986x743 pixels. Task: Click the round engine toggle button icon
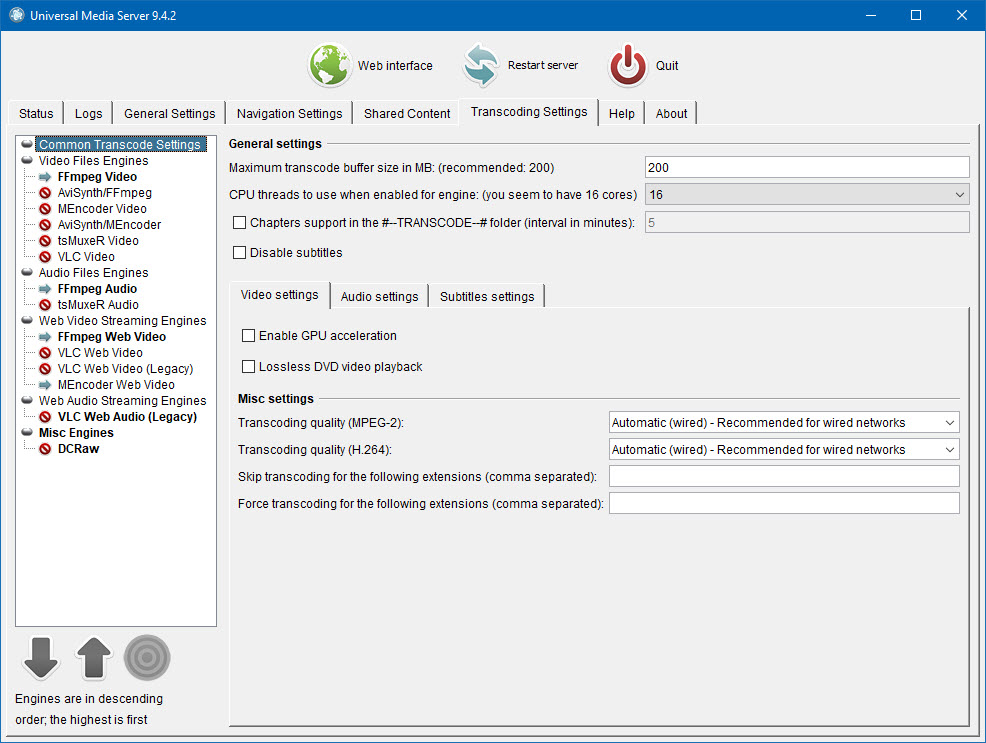(x=147, y=658)
